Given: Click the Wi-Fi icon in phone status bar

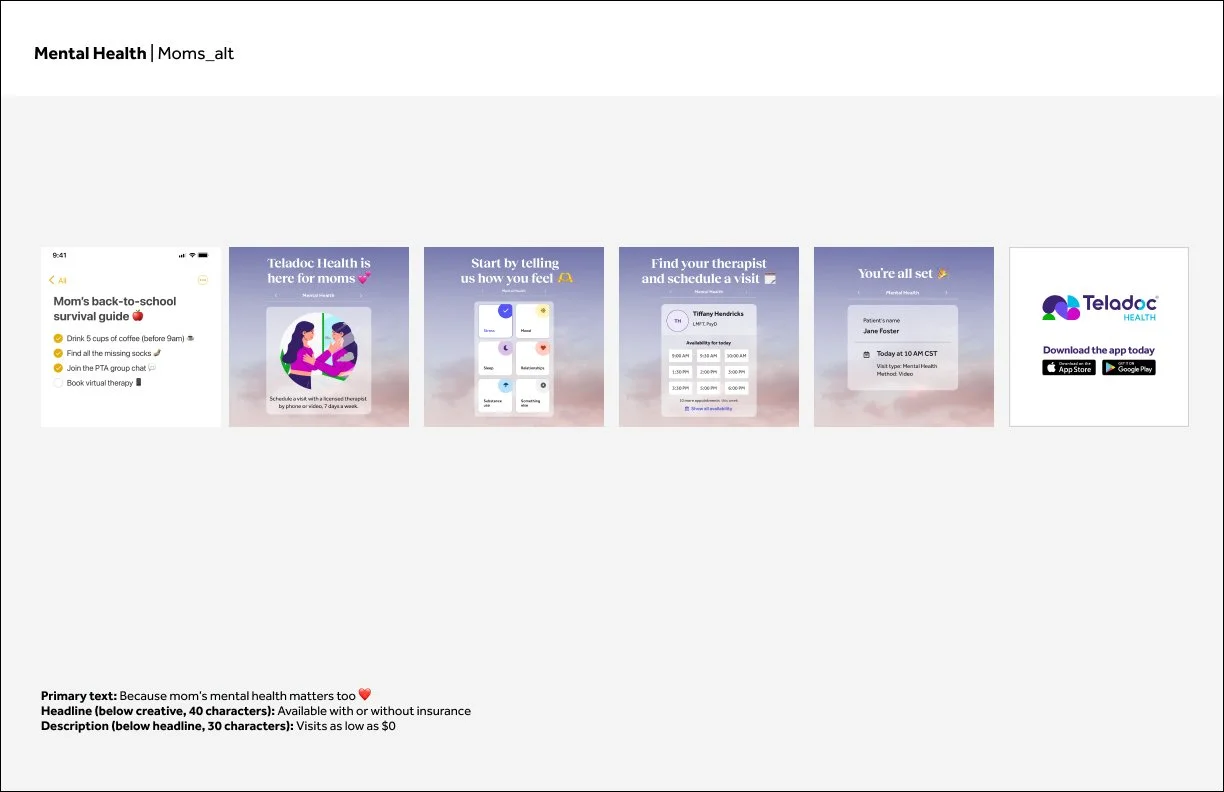Looking at the screenshot, I should click(x=192, y=255).
